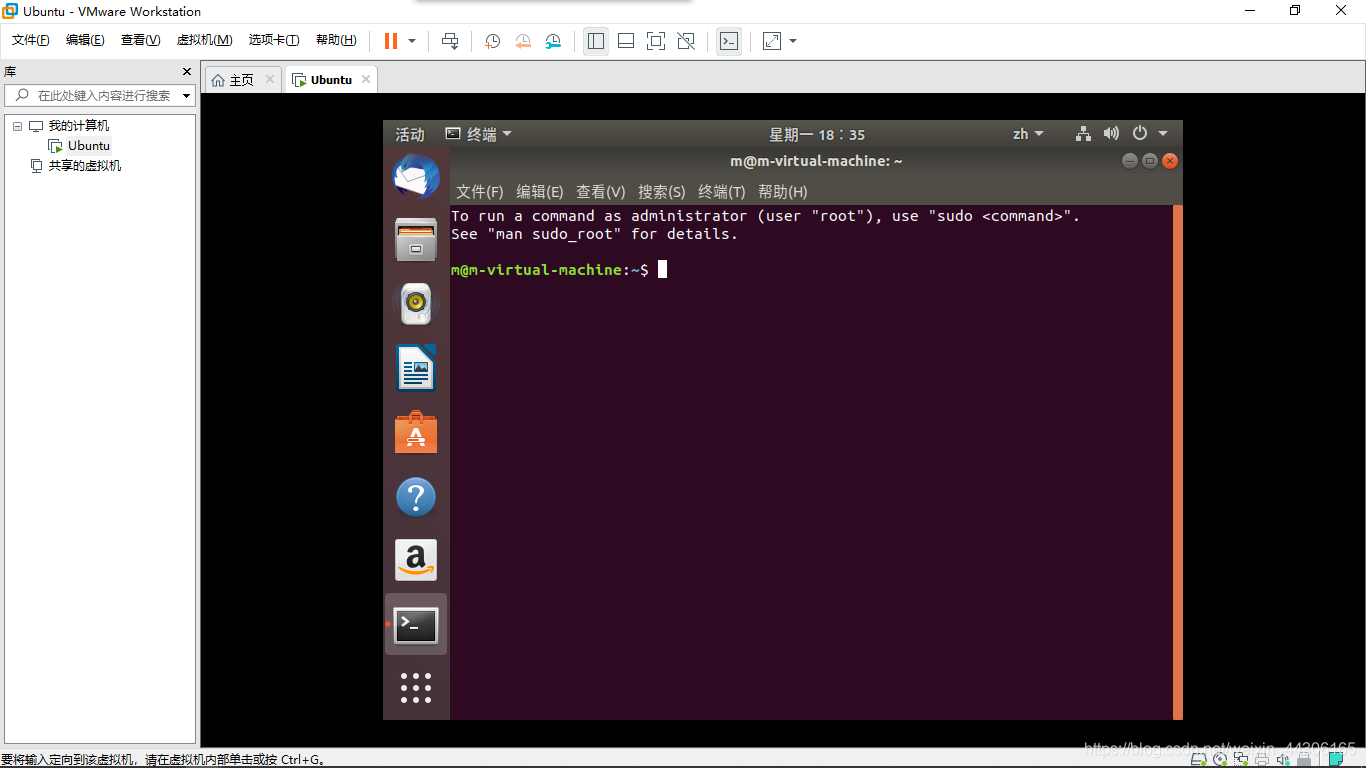This screenshot has width=1366, height=768.
Task: Click the sound card status icon
Action: 1283,759
